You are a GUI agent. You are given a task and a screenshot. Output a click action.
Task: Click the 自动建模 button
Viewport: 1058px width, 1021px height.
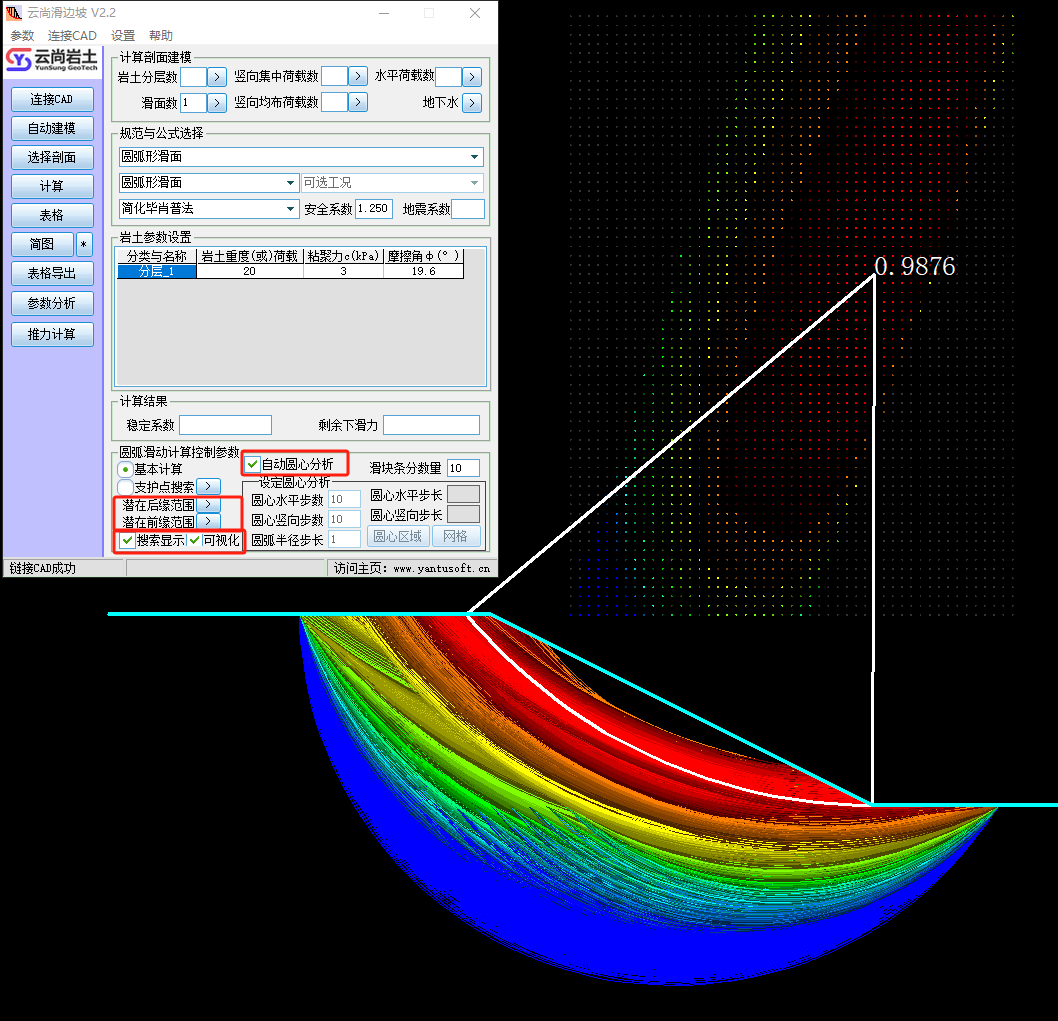point(52,128)
